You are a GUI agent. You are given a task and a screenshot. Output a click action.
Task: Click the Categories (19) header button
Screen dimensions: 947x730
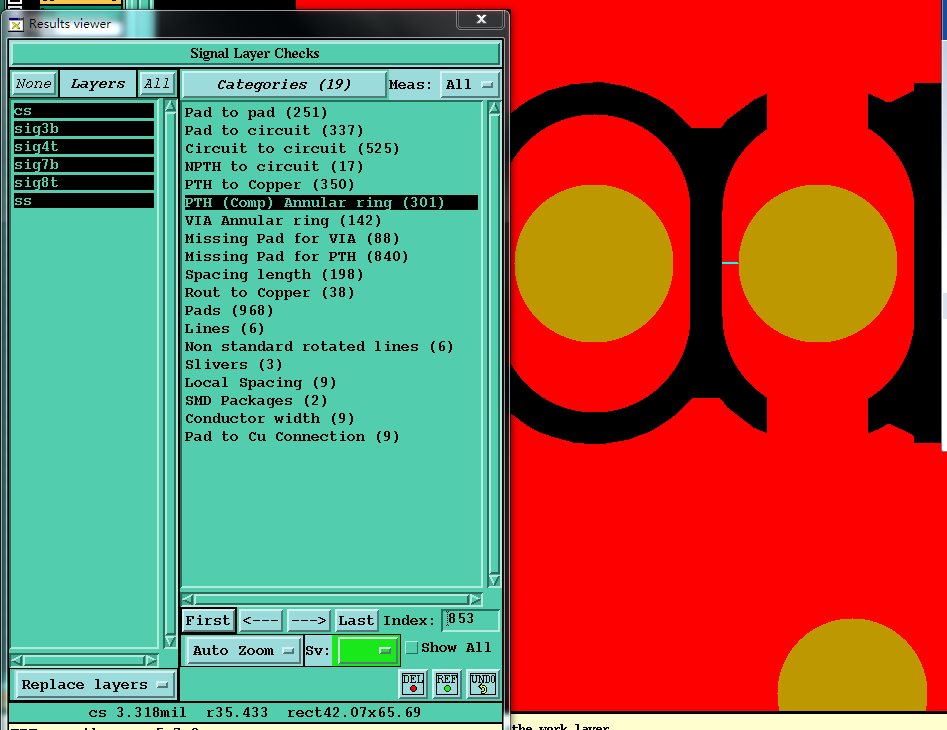pos(283,85)
